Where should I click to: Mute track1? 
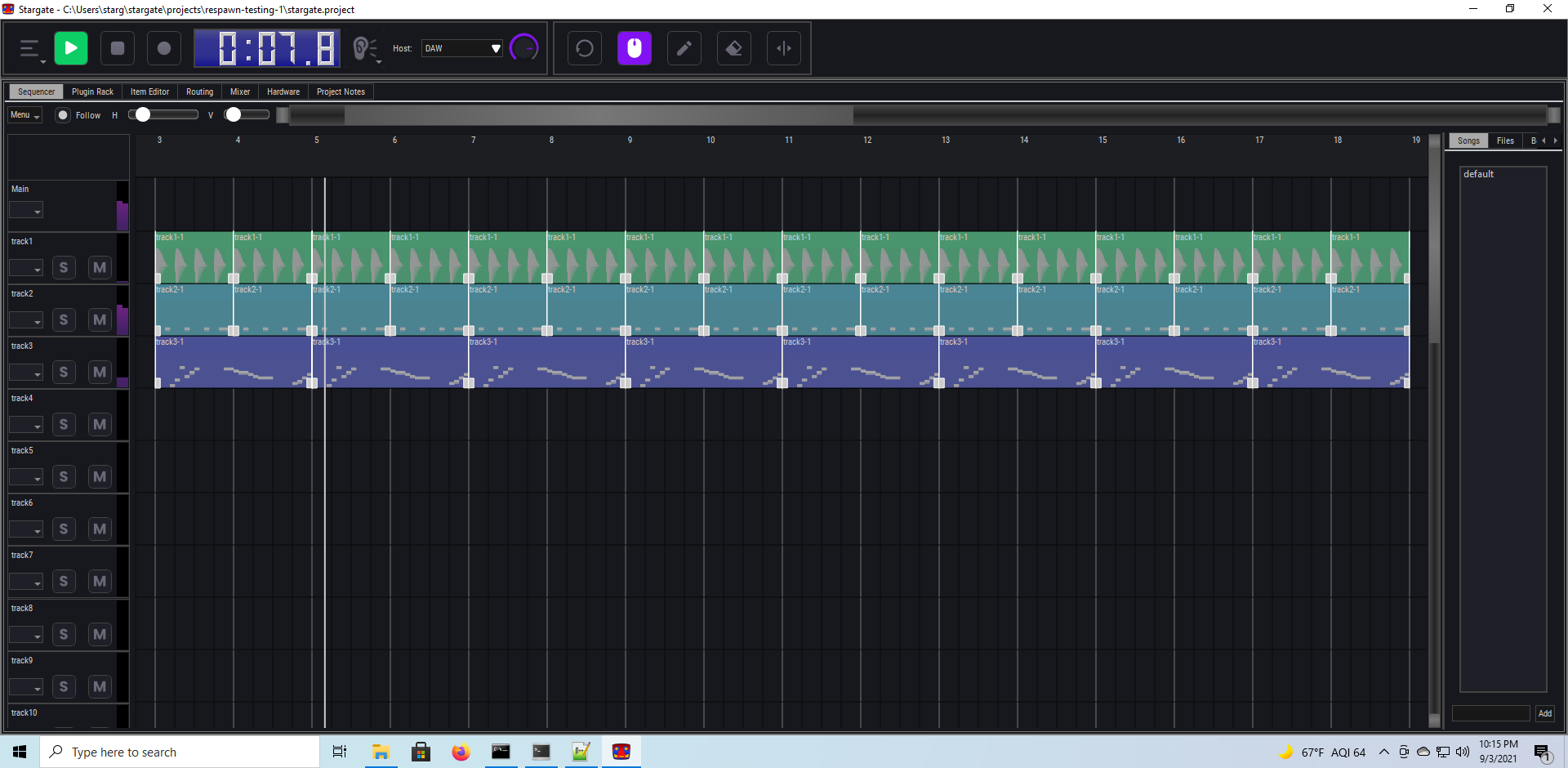click(x=100, y=267)
